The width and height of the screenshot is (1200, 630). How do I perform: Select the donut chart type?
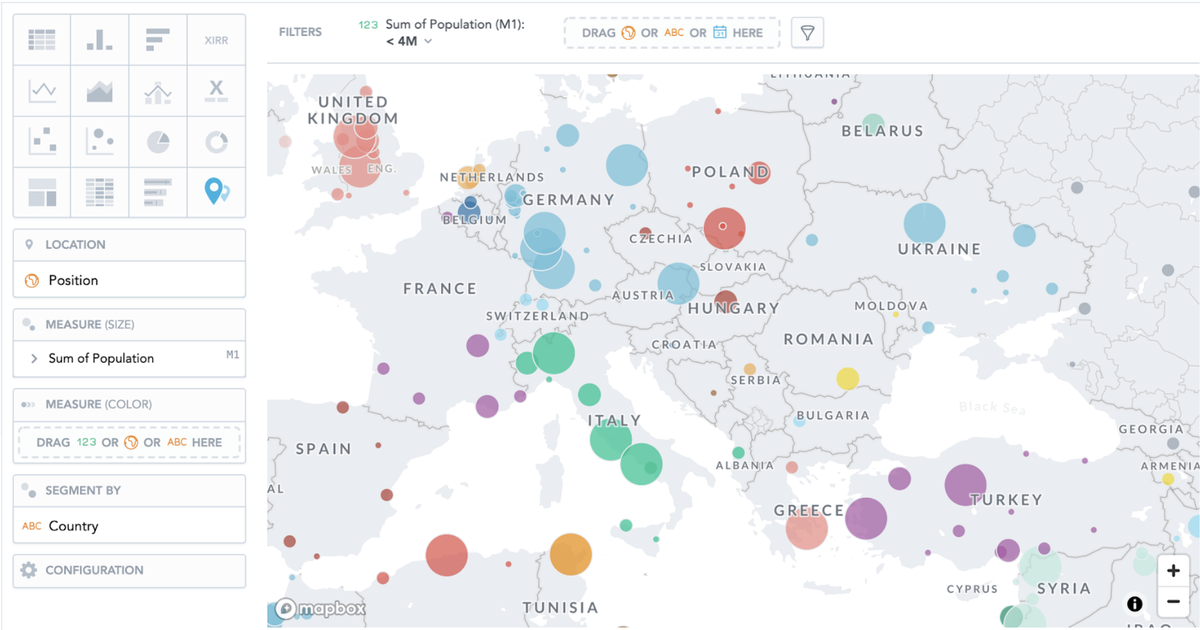click(x=215, y=140)
